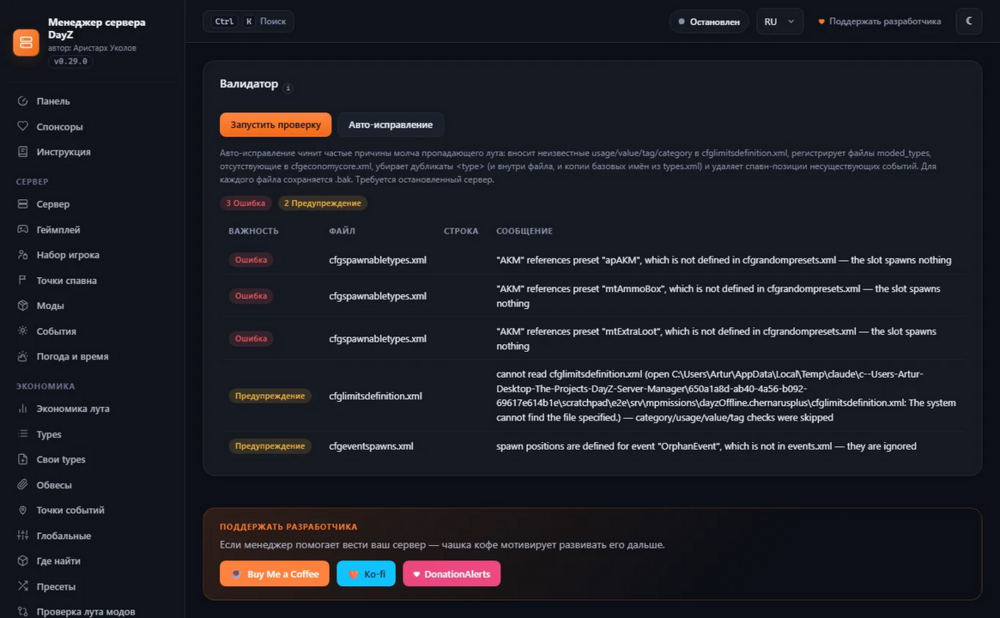The width and height of the screenshot is (1000, 618).
Task: Click the Авто-исправление button
Action: click(390, 124)
